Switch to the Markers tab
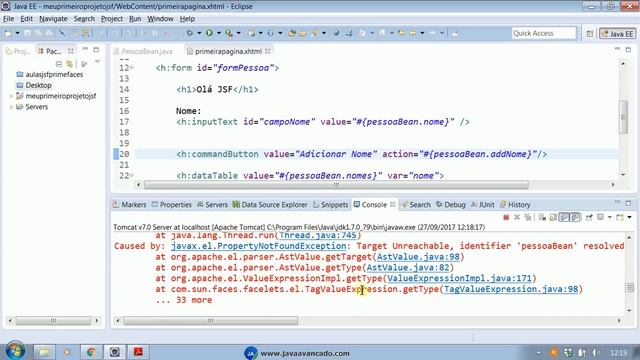Viewport: 640px width, 360px height. tap(129, 204)
